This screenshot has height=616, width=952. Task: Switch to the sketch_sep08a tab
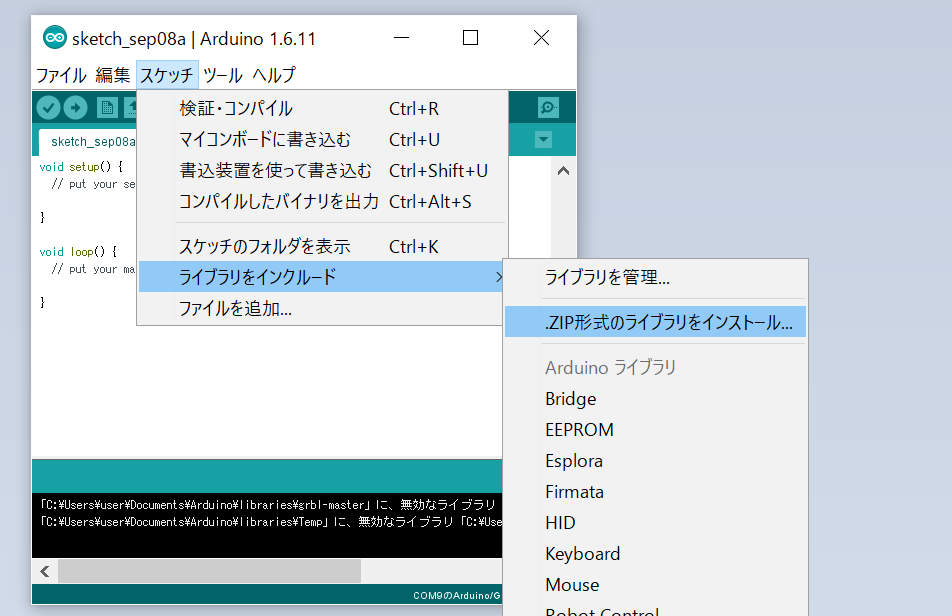[x=89, y=142]
